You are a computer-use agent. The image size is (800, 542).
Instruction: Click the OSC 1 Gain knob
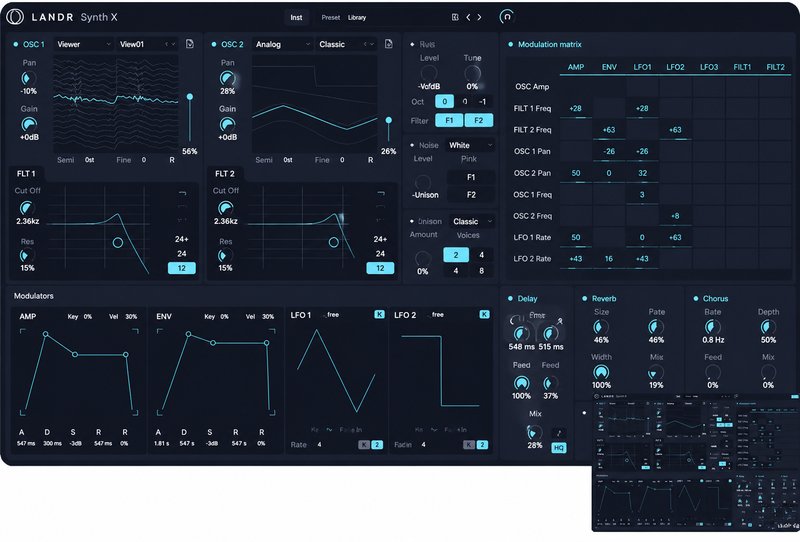click(x=29, y=124)
